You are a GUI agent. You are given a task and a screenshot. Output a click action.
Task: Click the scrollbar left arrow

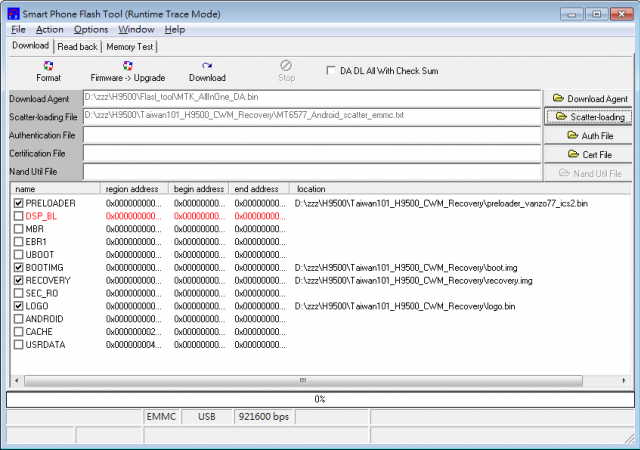pos(16,381)
